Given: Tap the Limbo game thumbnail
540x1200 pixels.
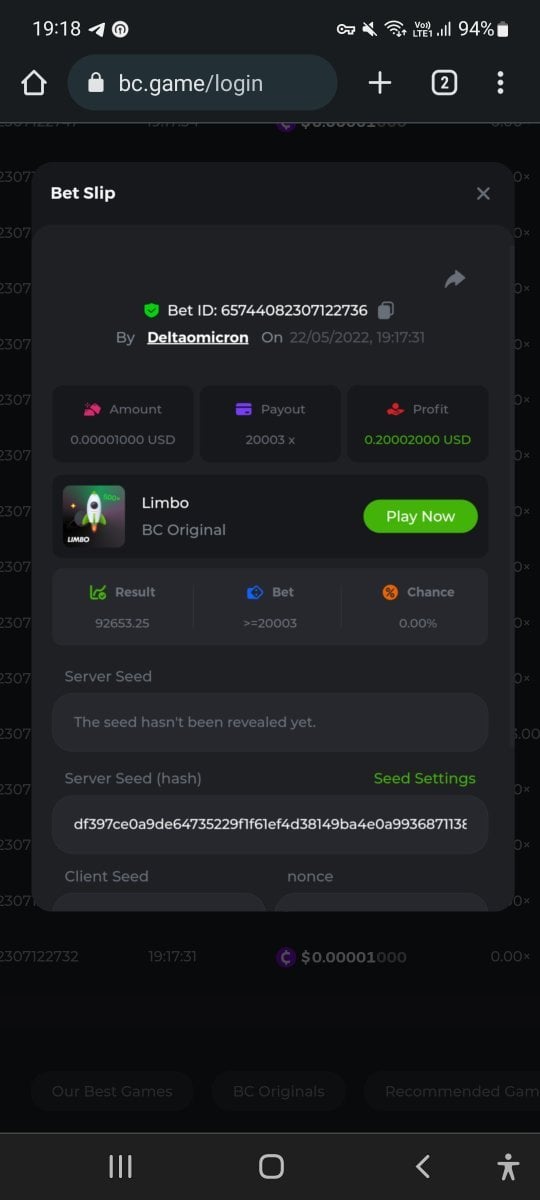Looking at the screenshot, I should tap(94, 516).
